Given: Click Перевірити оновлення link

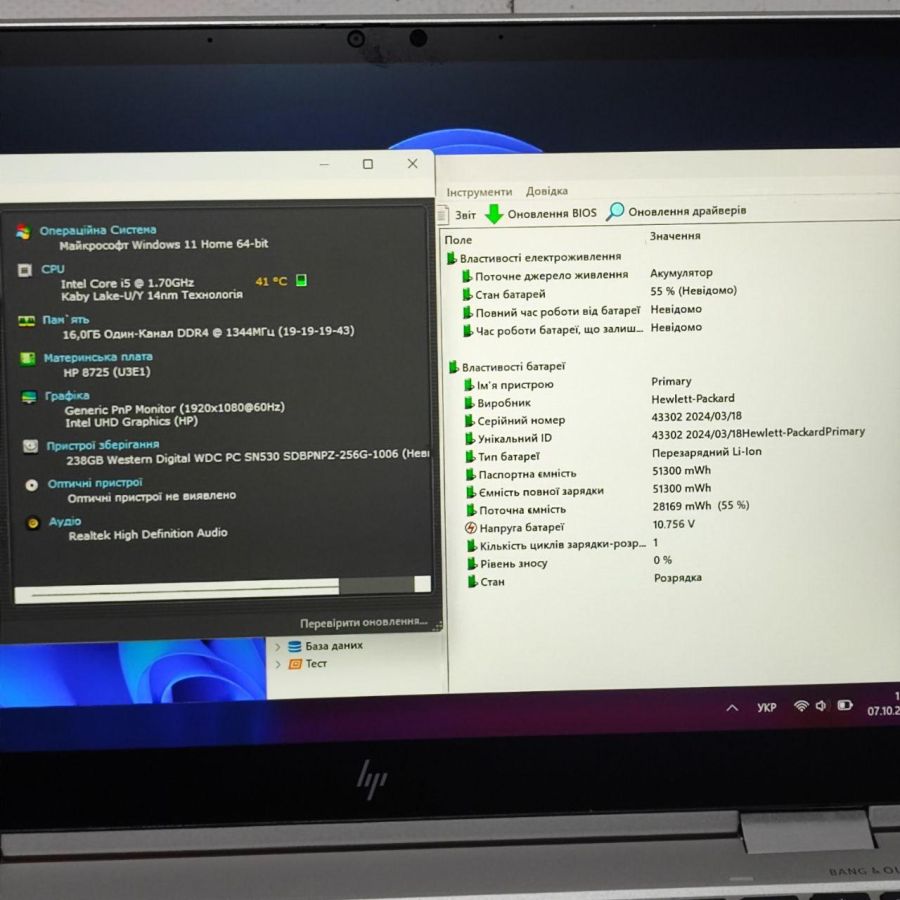Looking at the screenshot, I should pyautogui.click(x=364, y=622).
